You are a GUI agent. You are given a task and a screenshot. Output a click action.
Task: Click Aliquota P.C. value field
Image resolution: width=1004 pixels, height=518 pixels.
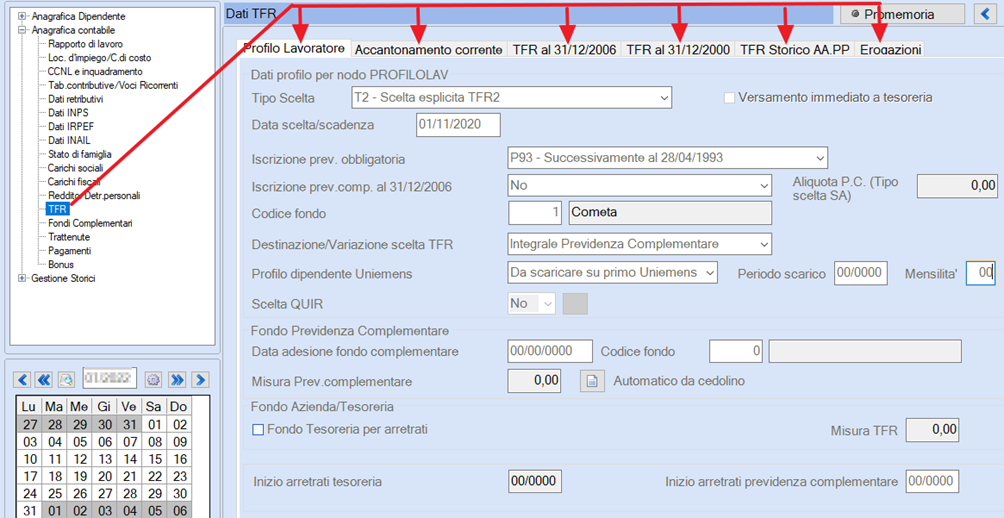(957, 186)
